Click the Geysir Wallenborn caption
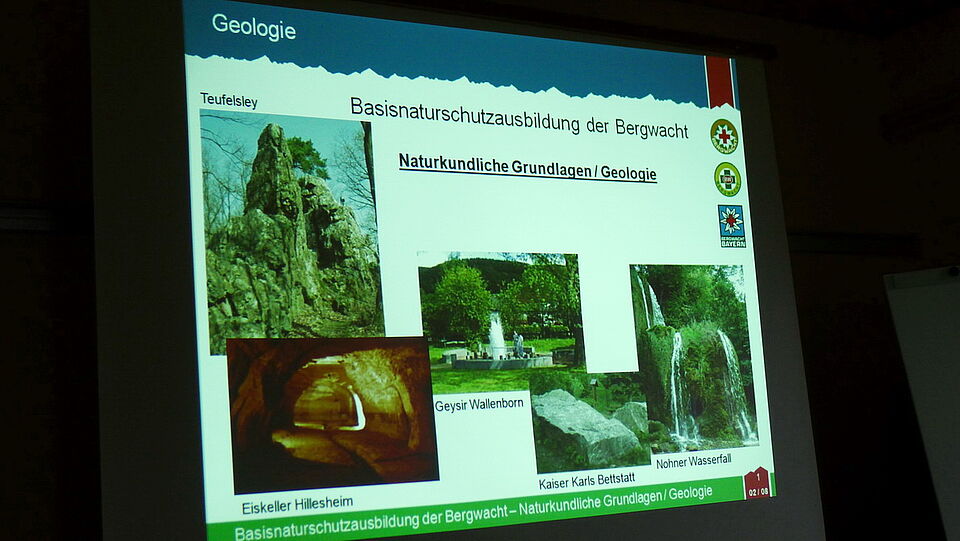 click(479, 404)
